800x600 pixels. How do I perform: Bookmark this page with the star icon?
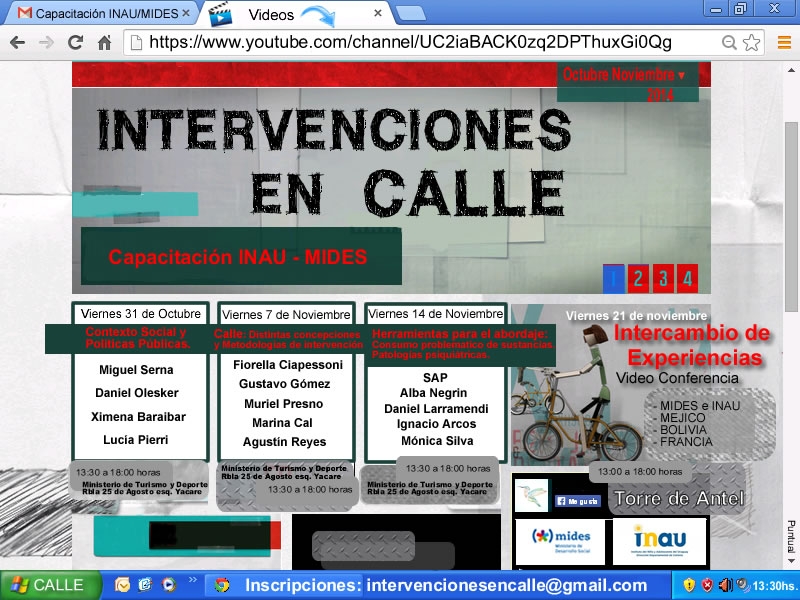pos(751,42)
